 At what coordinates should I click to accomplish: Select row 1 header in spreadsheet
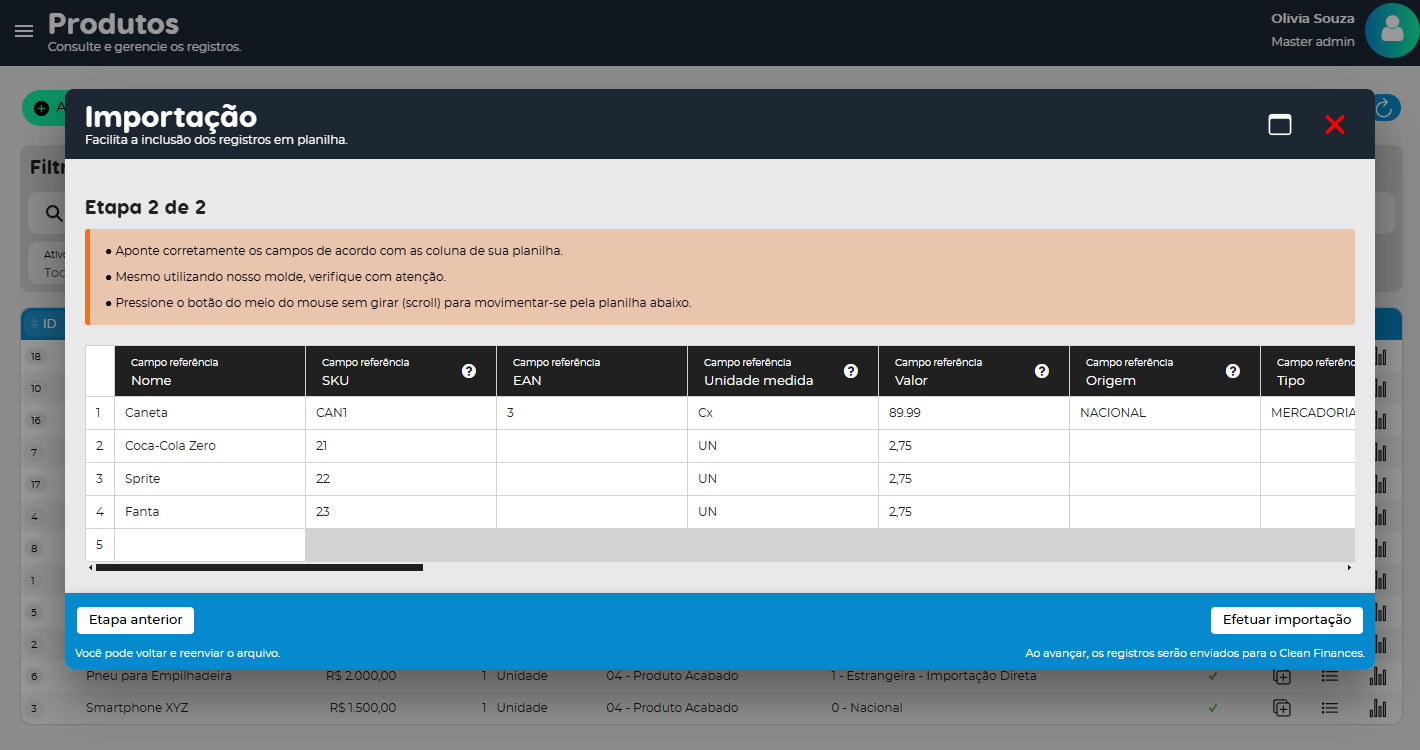99,413
